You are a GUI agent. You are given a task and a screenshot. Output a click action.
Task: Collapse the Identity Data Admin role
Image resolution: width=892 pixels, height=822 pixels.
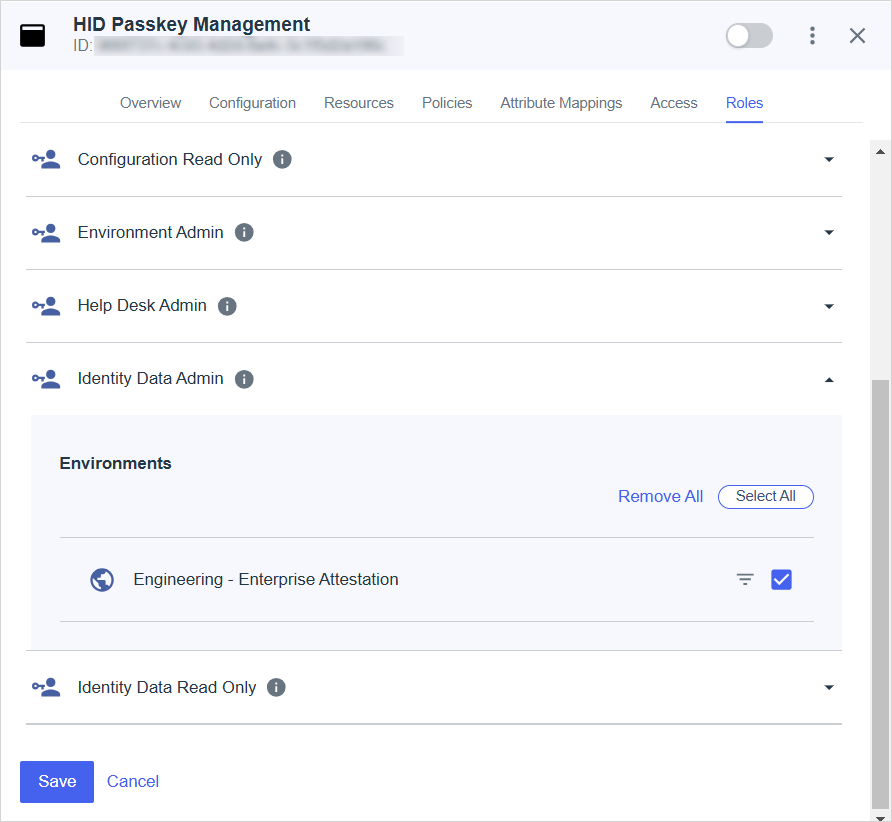click(x=828, y=380)
